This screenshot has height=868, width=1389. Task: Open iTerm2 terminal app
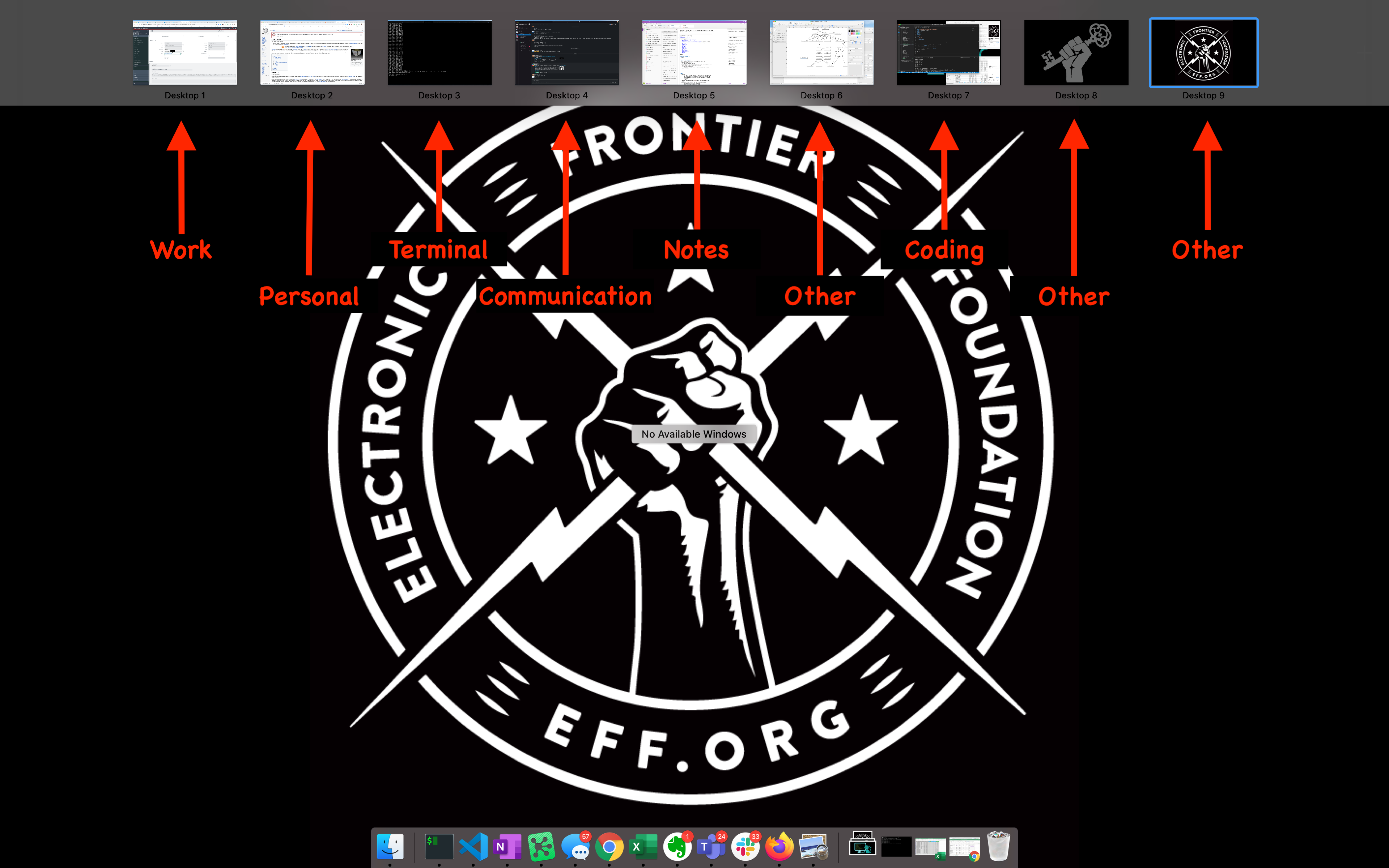(437, 845)
